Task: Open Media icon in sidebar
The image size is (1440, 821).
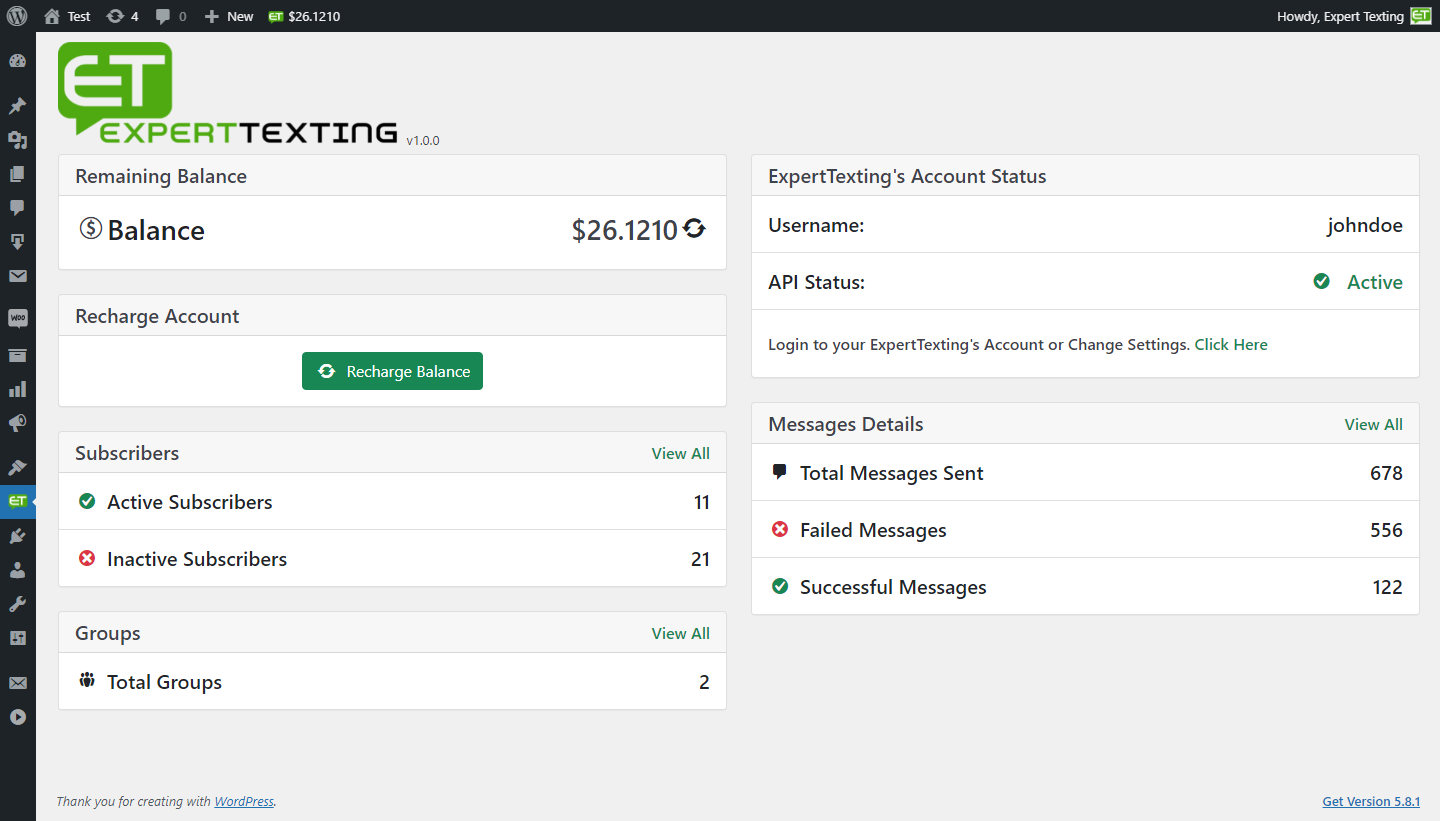Action: (x=17, y=140)
